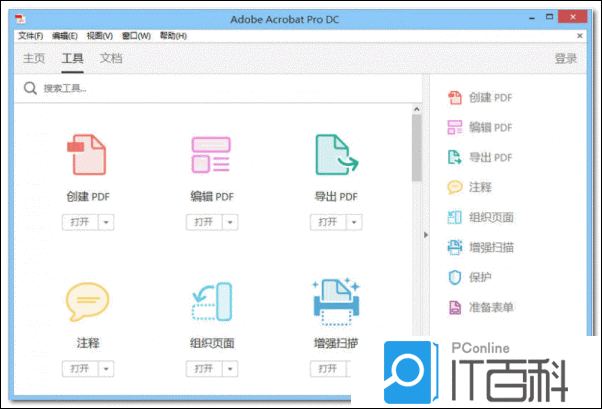Click the large 导出 PDF icon
The width and height of the screenshot is (602, 409).
[x=336, y=155]
